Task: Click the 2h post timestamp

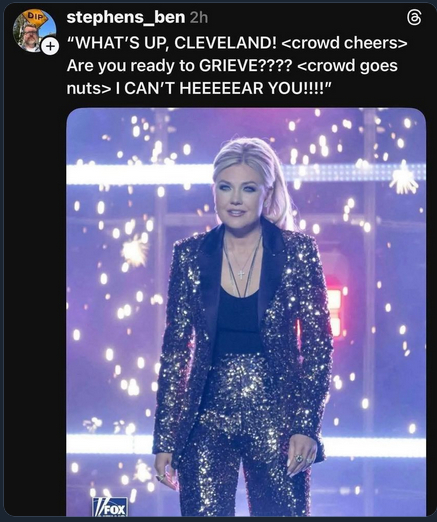Action: [198, 18]
